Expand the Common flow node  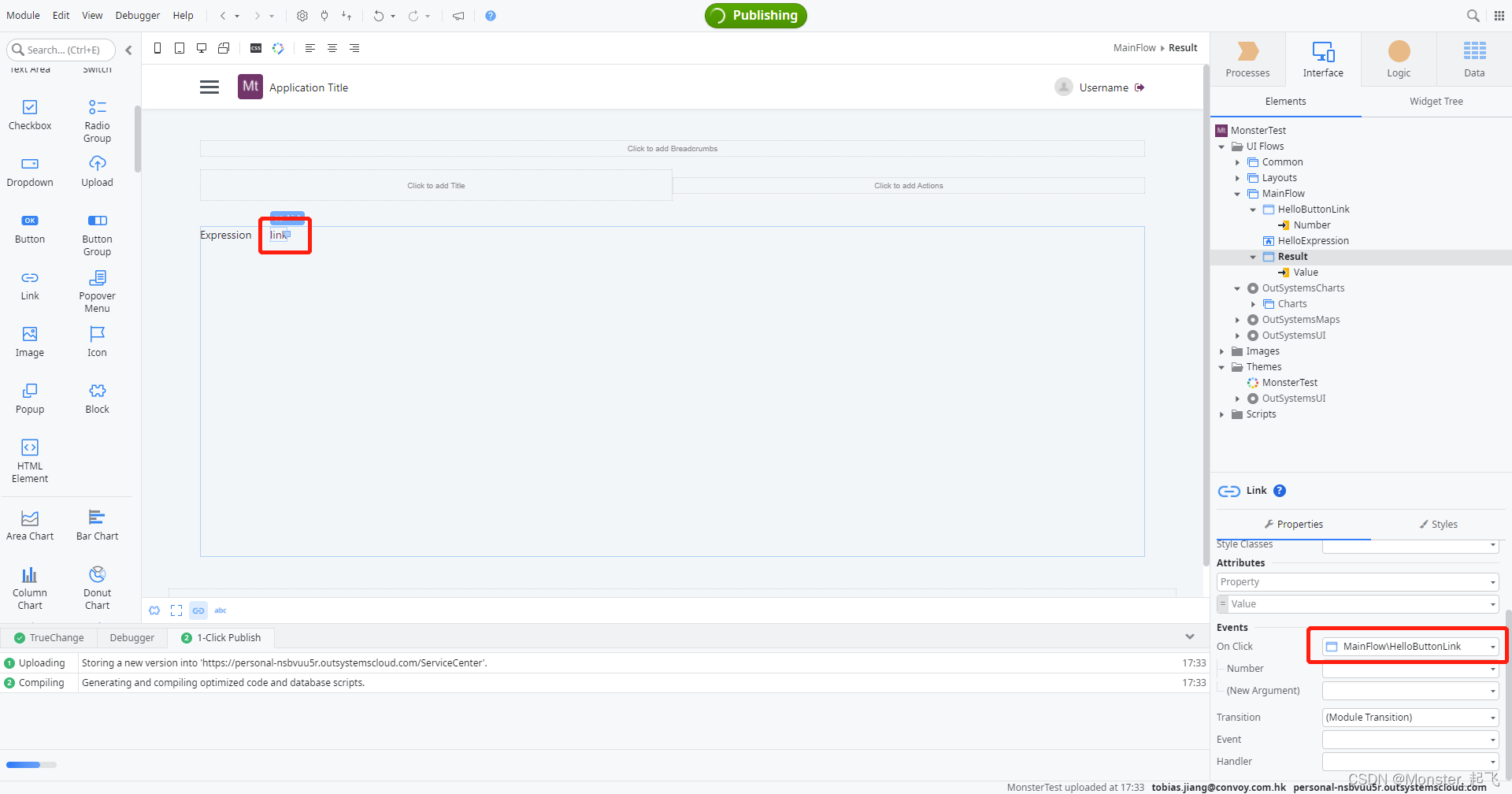[1237, 162]
